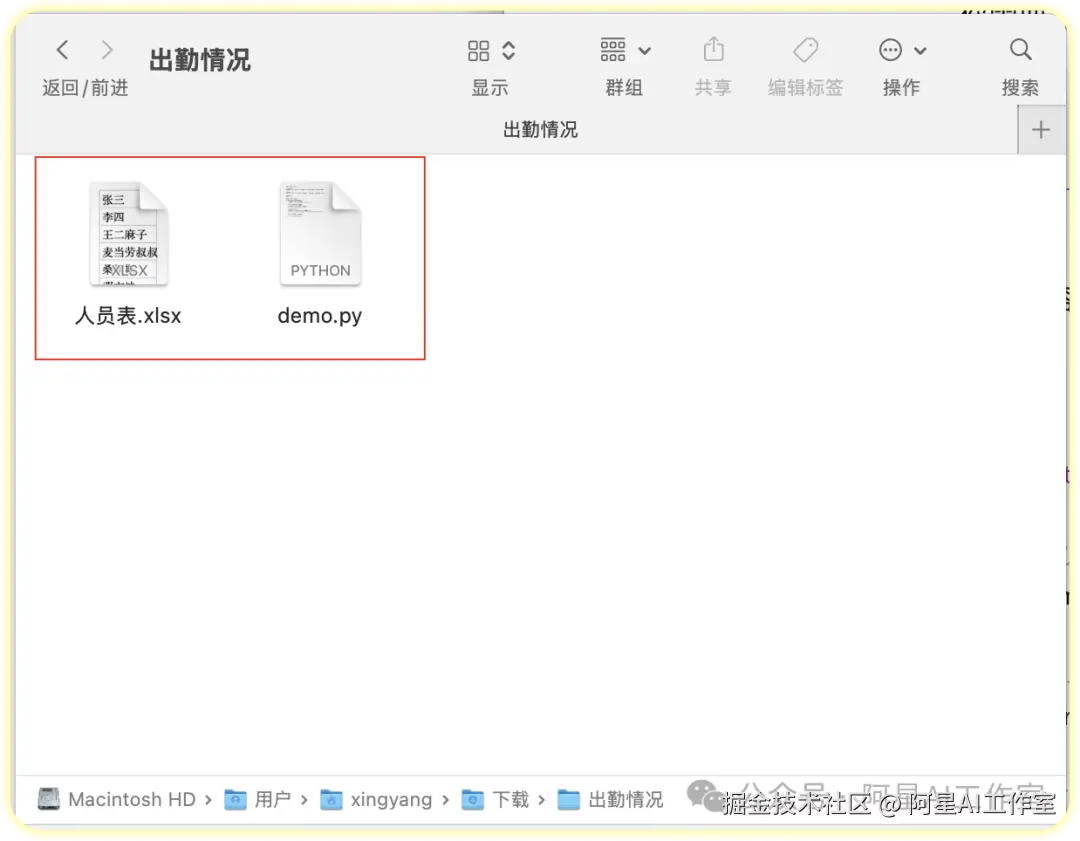Click the 下载 folder icon in path bar
Screen dimensions: 1080x841
tap(473, 799)
